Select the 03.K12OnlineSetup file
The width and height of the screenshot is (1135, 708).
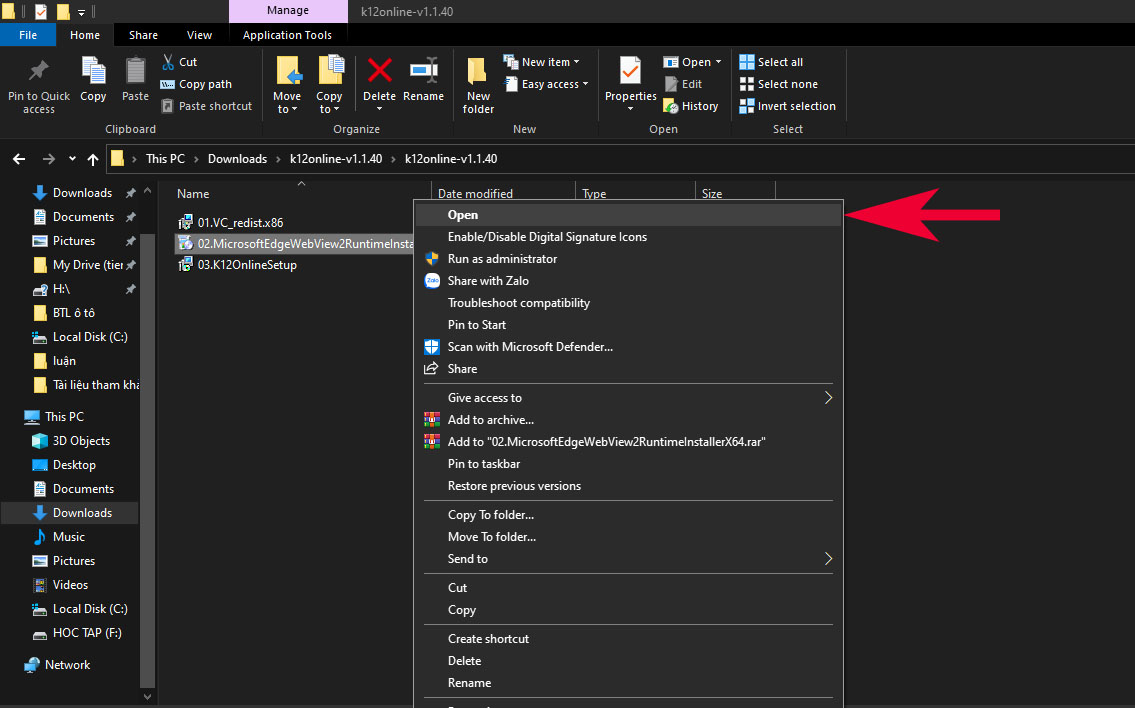point(246,265)
